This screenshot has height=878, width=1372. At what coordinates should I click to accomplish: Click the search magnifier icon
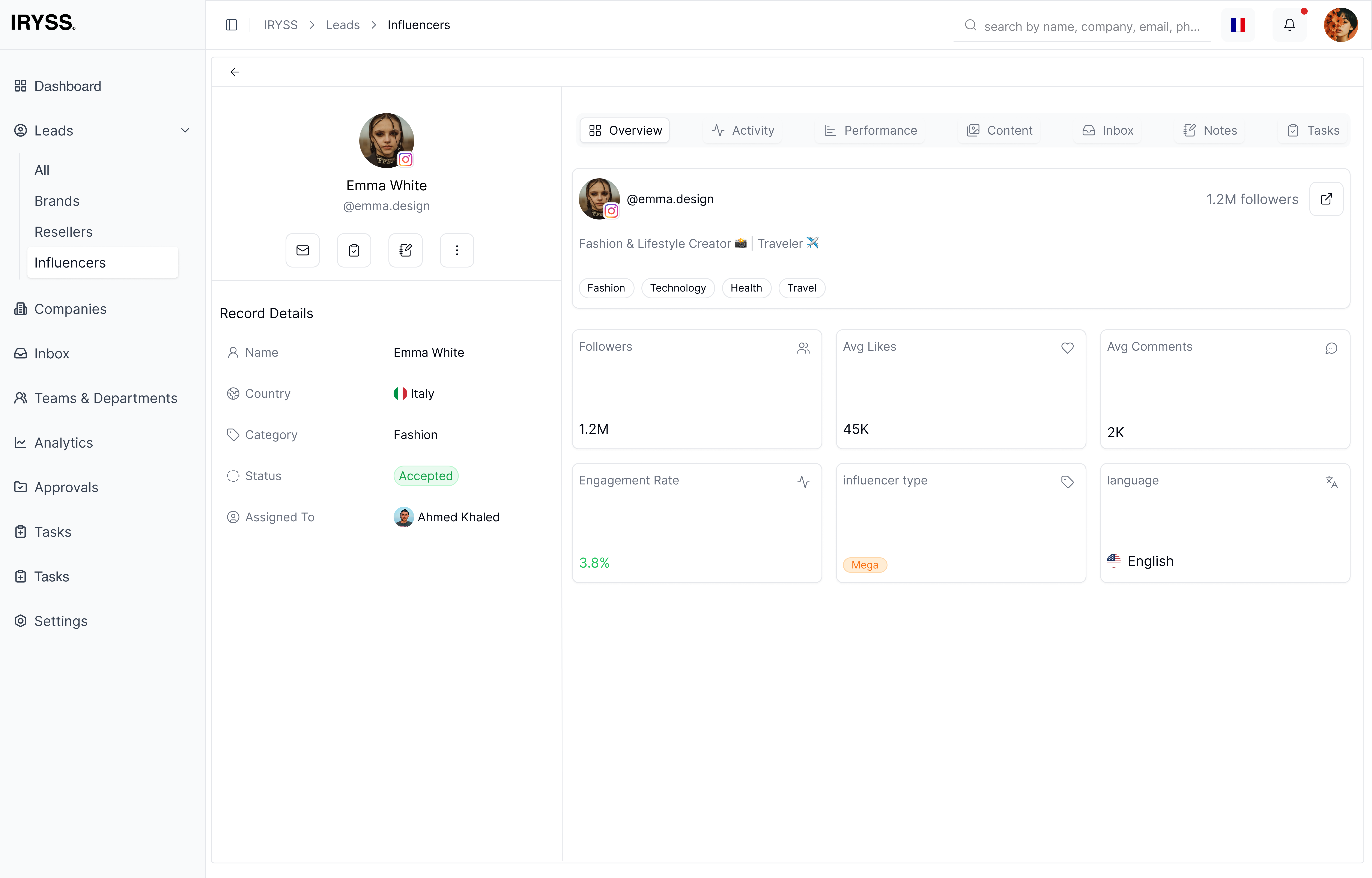point(971,25)
